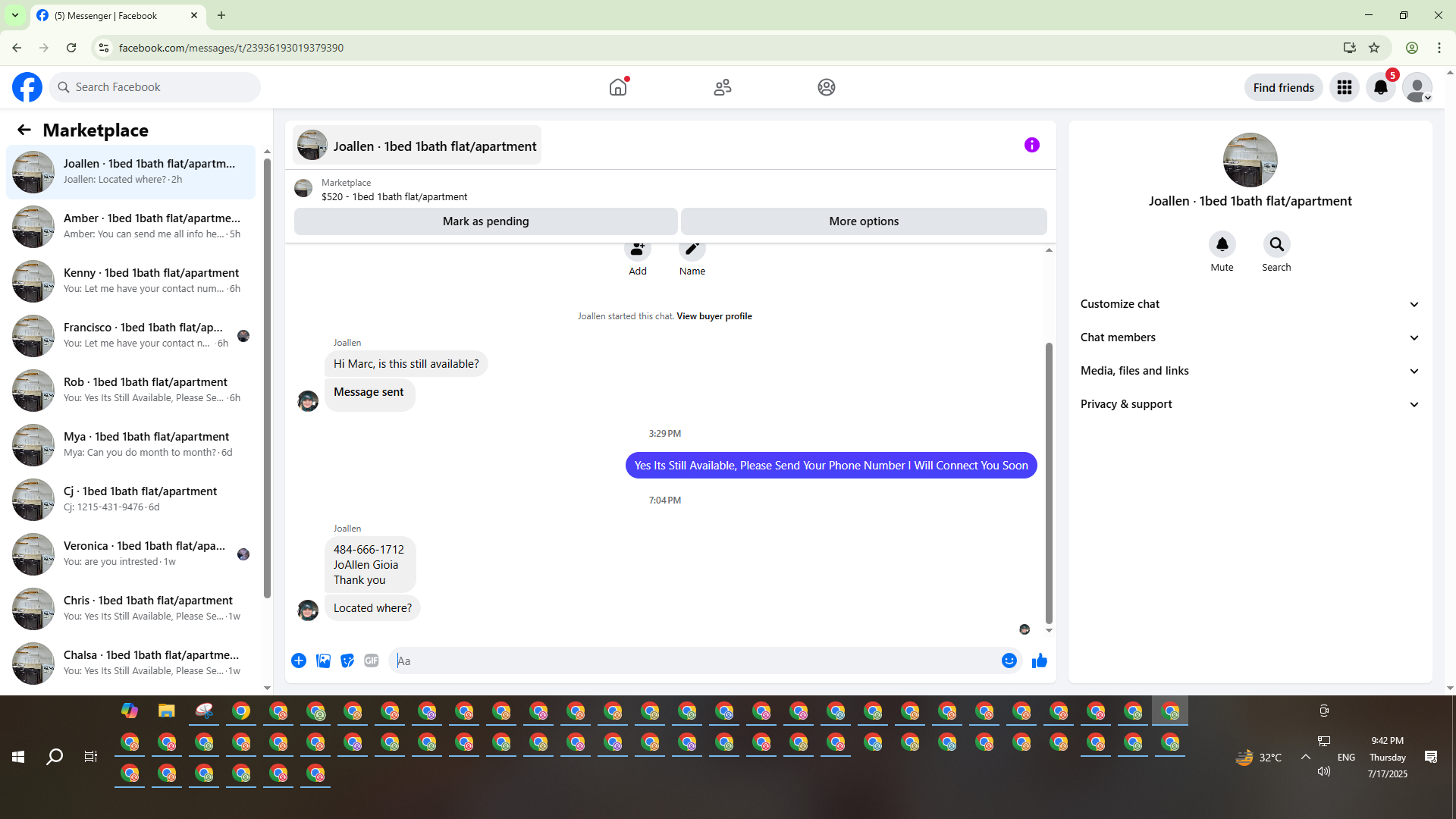Go to the Home feed icon
1456x819 pixels.
618,87
